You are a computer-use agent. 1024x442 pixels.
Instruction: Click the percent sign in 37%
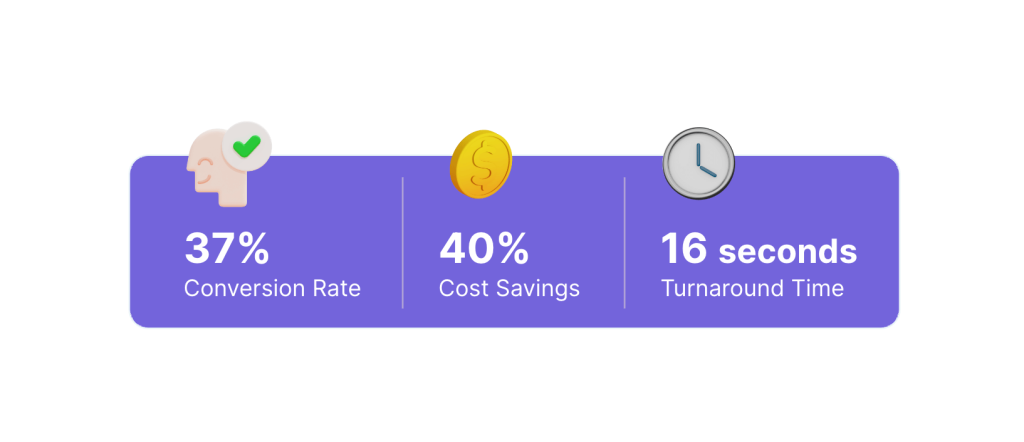coord(252,249)
